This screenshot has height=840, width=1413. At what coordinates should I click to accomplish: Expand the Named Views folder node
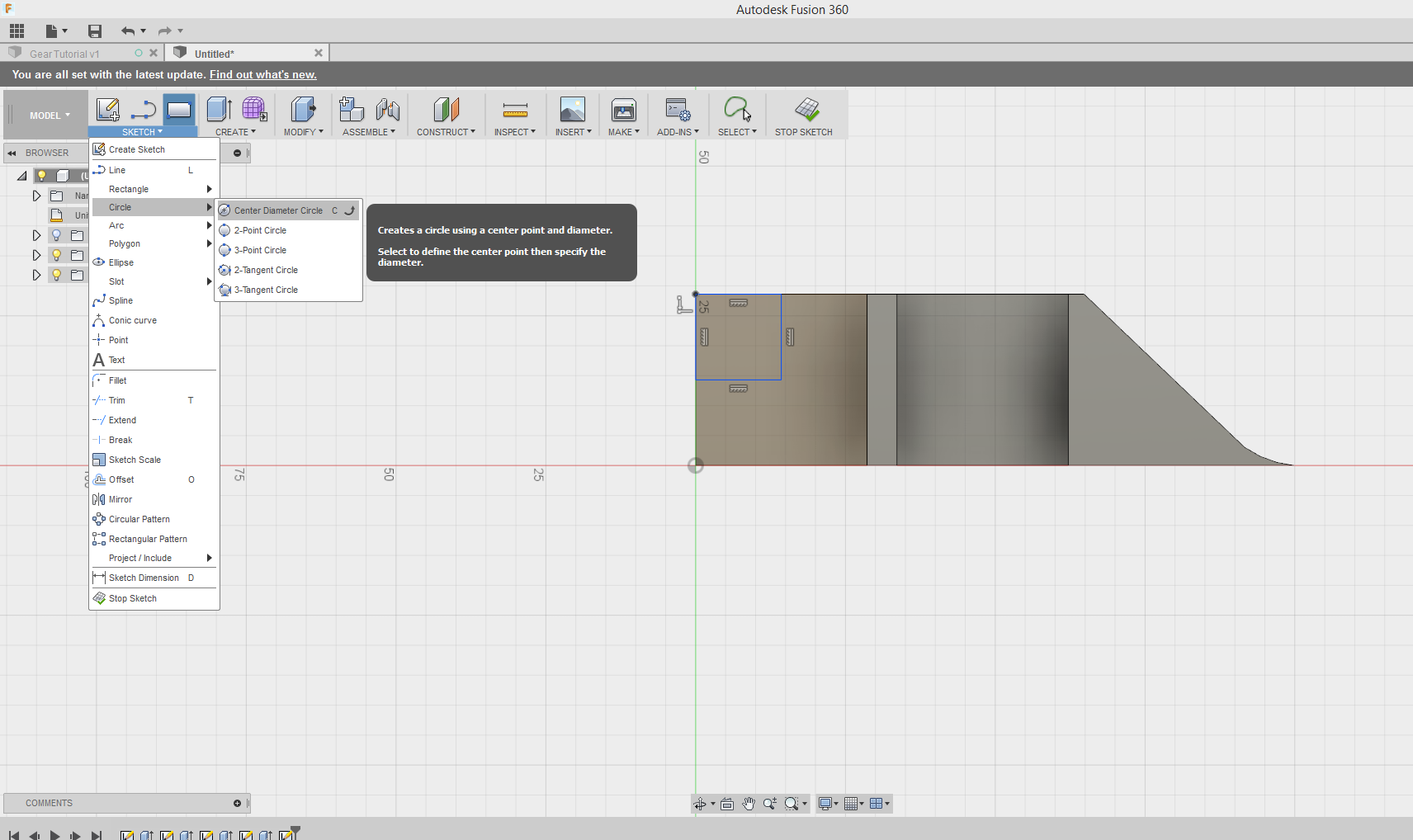tap(36, 196)
